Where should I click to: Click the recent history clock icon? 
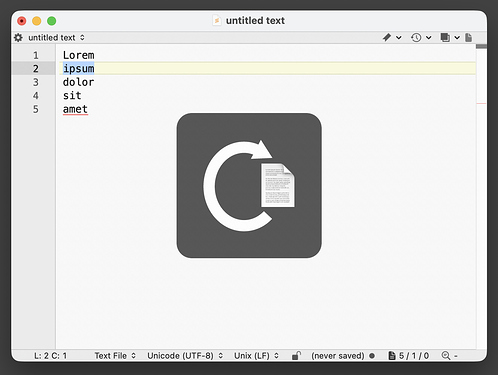click(x=416, y=37)
